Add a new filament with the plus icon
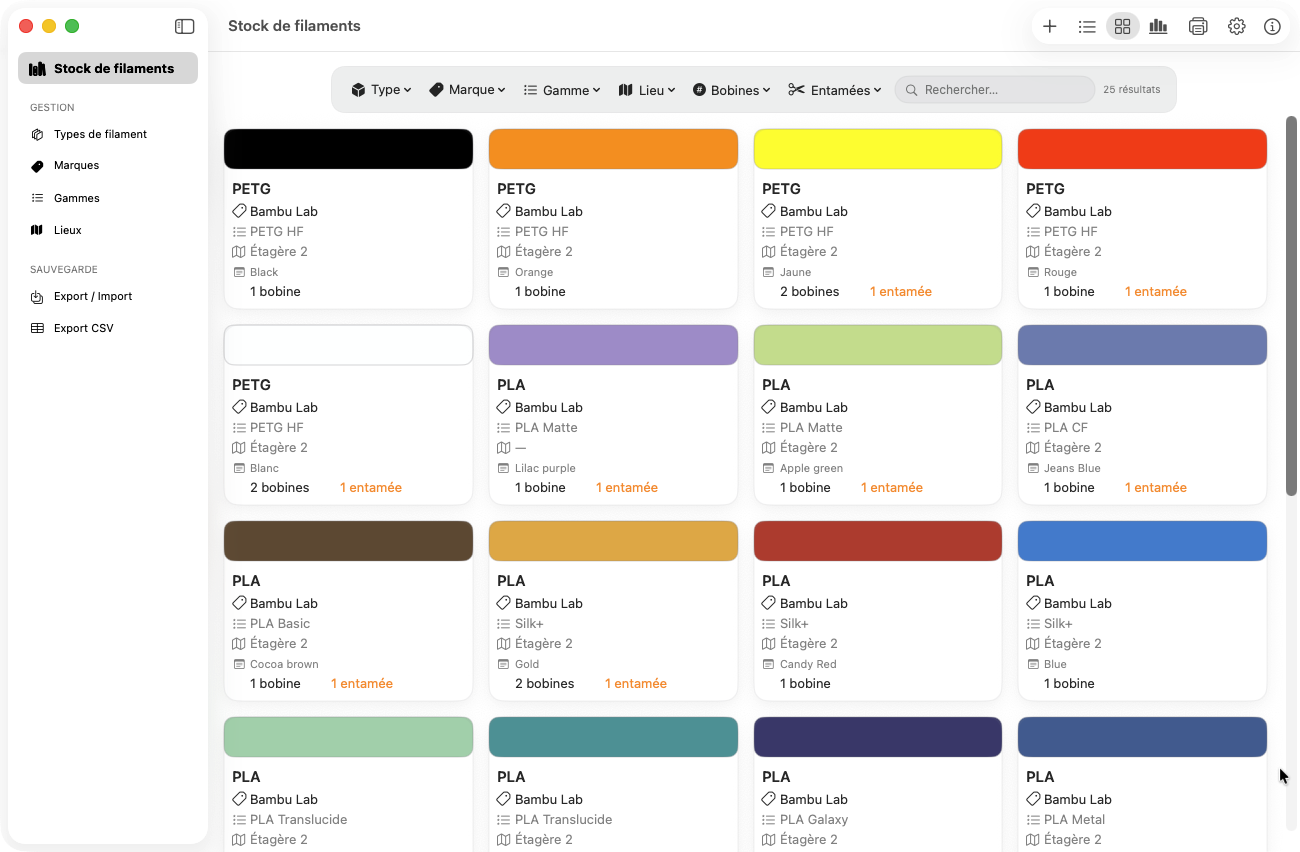This screenshot has width=1300, height=852. pyautogui.click(x=1049, y=27)
